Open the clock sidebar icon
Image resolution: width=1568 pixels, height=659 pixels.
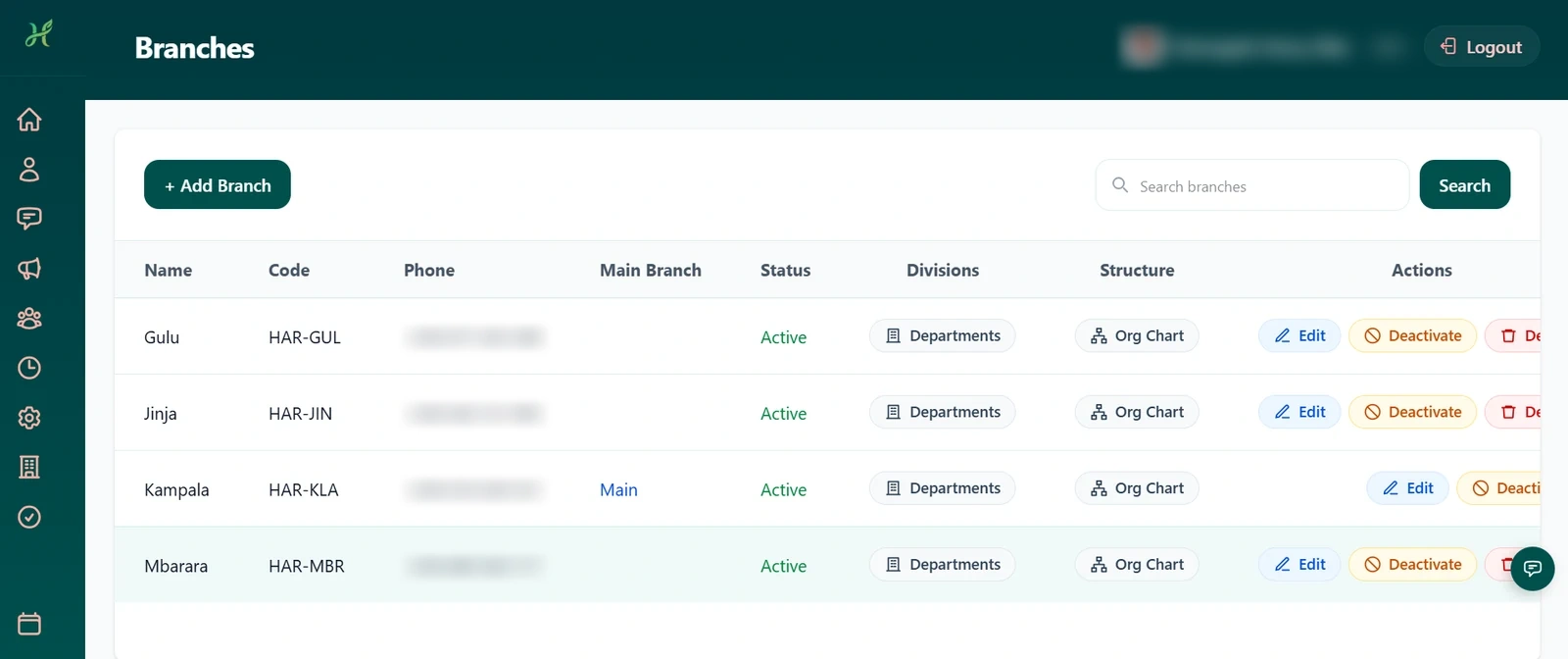pyautogui.click(x=29, y=368)
